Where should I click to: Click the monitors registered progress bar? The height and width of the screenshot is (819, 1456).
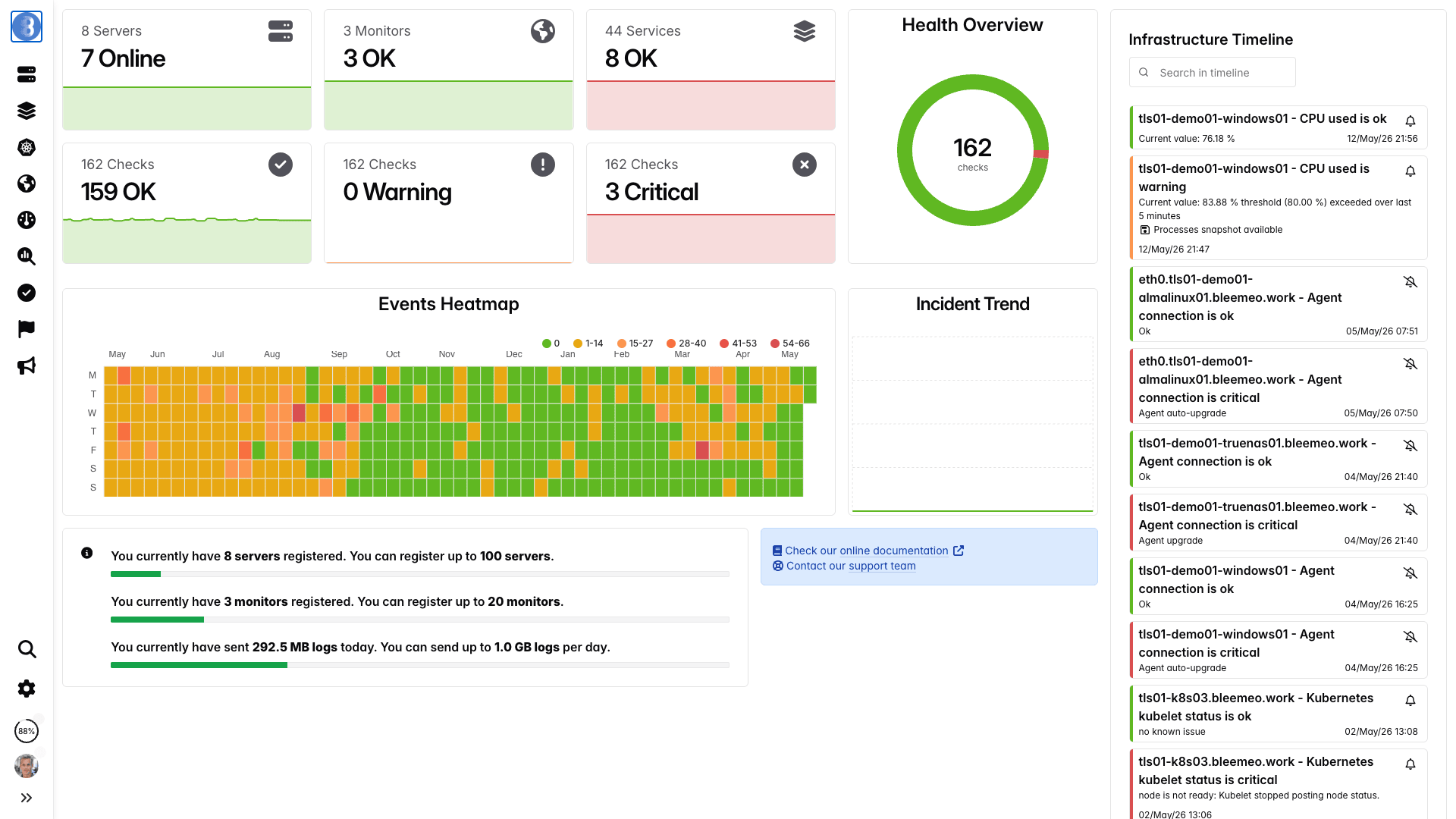(420, 620)
